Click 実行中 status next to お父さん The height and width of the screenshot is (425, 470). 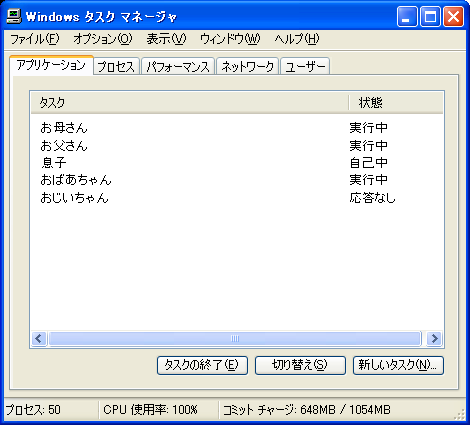[x=368, y=145]
